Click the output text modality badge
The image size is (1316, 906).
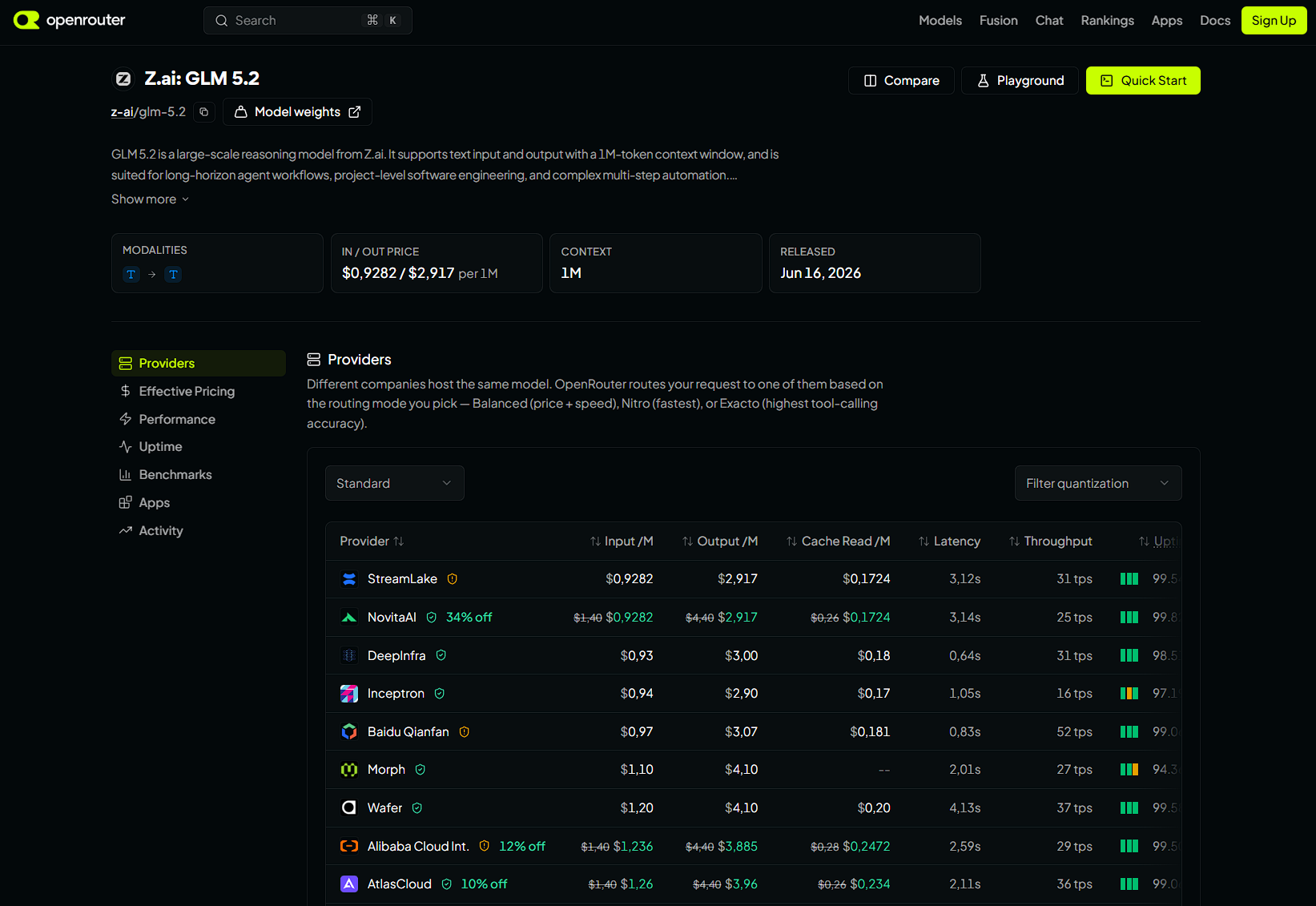173,275
